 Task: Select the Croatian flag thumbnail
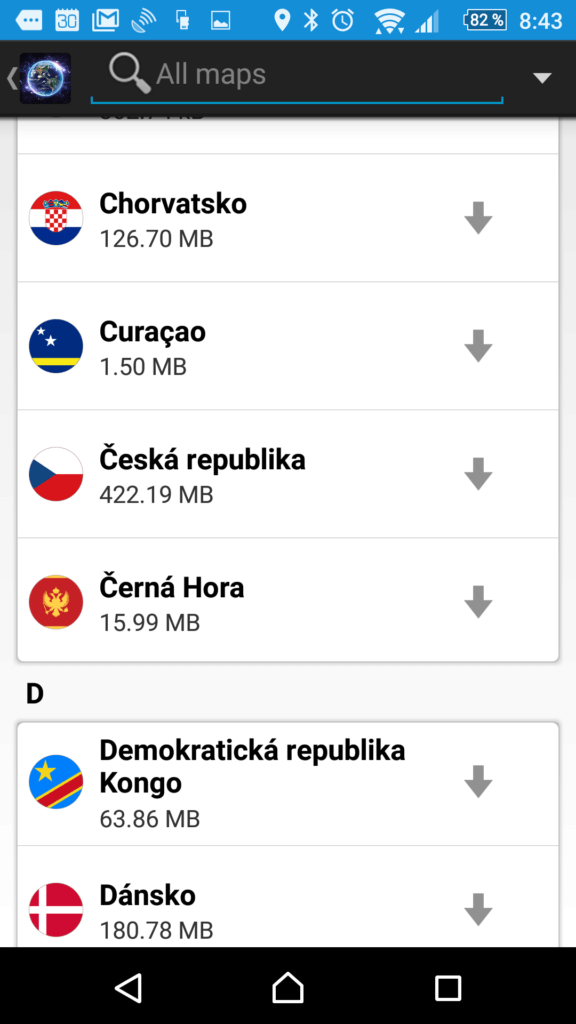coord(56,217)
